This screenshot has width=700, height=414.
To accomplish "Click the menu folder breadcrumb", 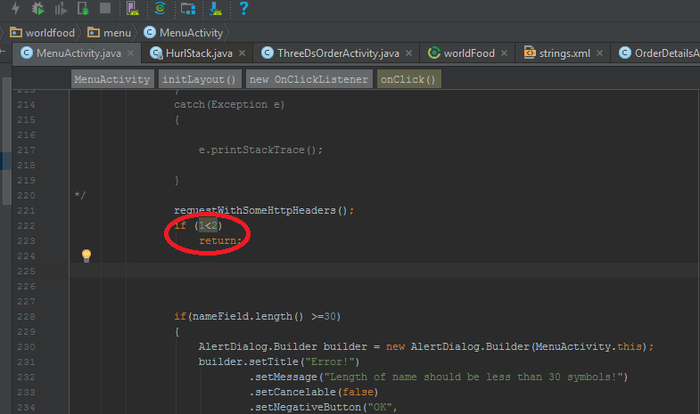I will [x=108, y=32].
